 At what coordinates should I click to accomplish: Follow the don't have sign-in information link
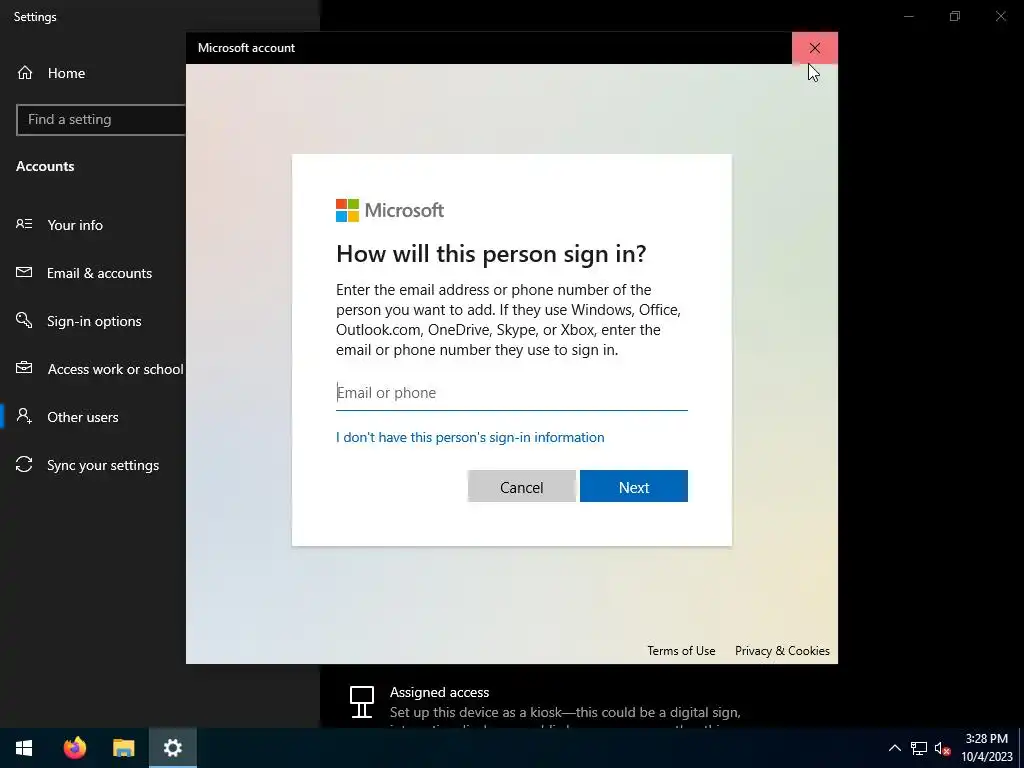pos(470,437)
